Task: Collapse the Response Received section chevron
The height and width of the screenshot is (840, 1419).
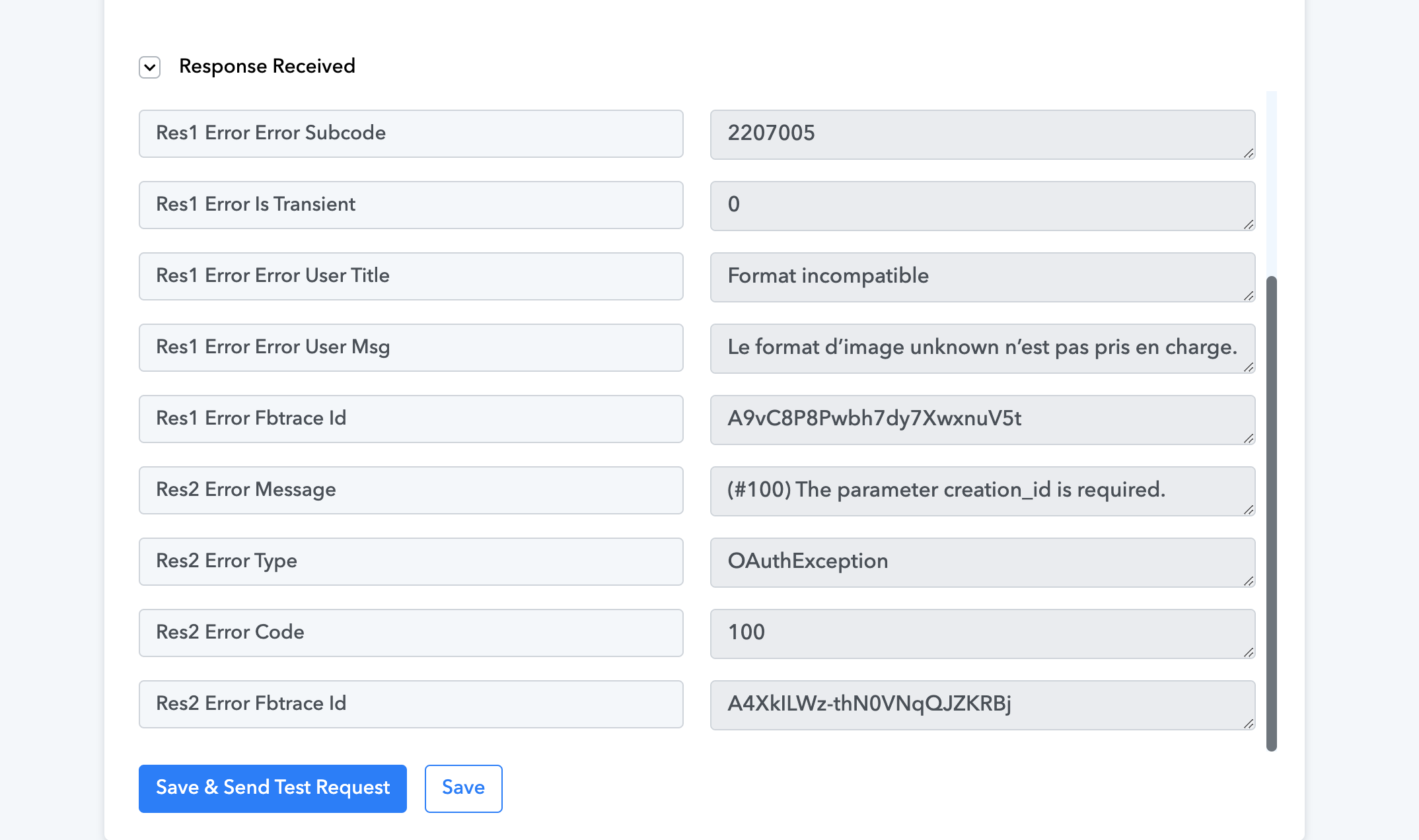Action: tap(150, 67)
